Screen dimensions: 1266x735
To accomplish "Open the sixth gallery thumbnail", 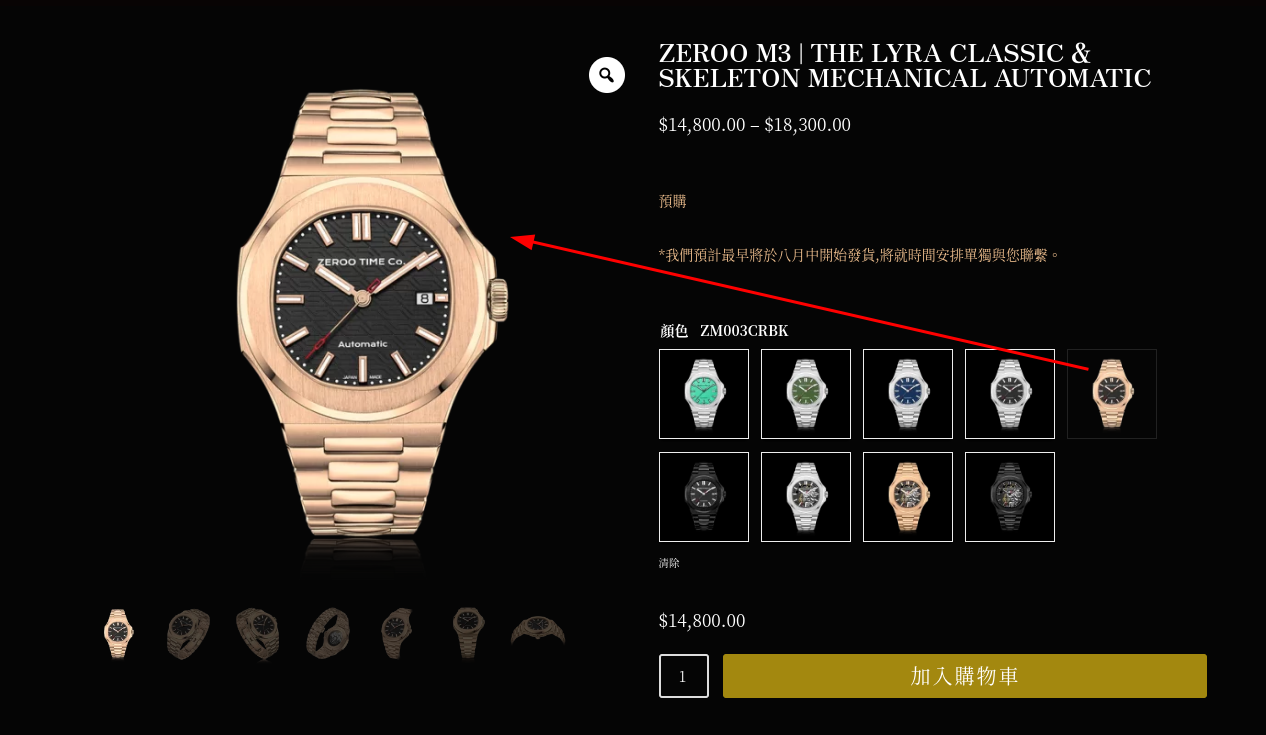I will pos(468,634).
